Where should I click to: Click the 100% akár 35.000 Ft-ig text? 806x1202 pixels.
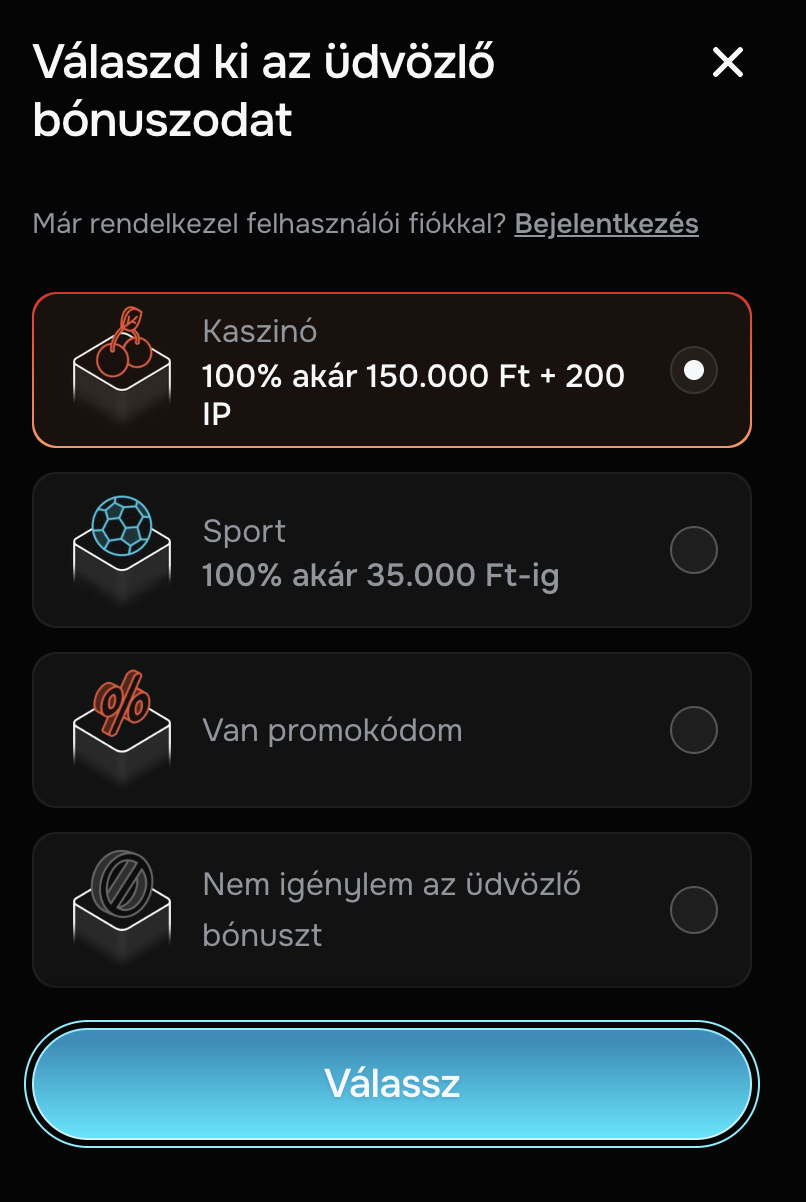[x=380, y=576]
